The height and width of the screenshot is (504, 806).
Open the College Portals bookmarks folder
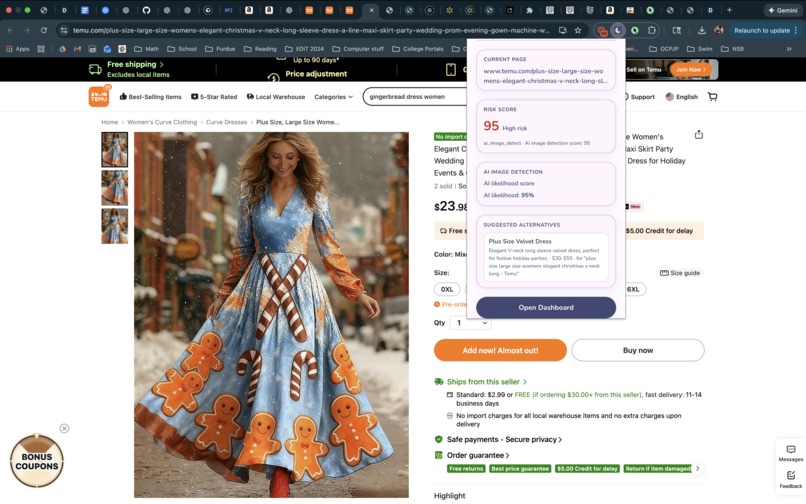(x=418, y=49)
